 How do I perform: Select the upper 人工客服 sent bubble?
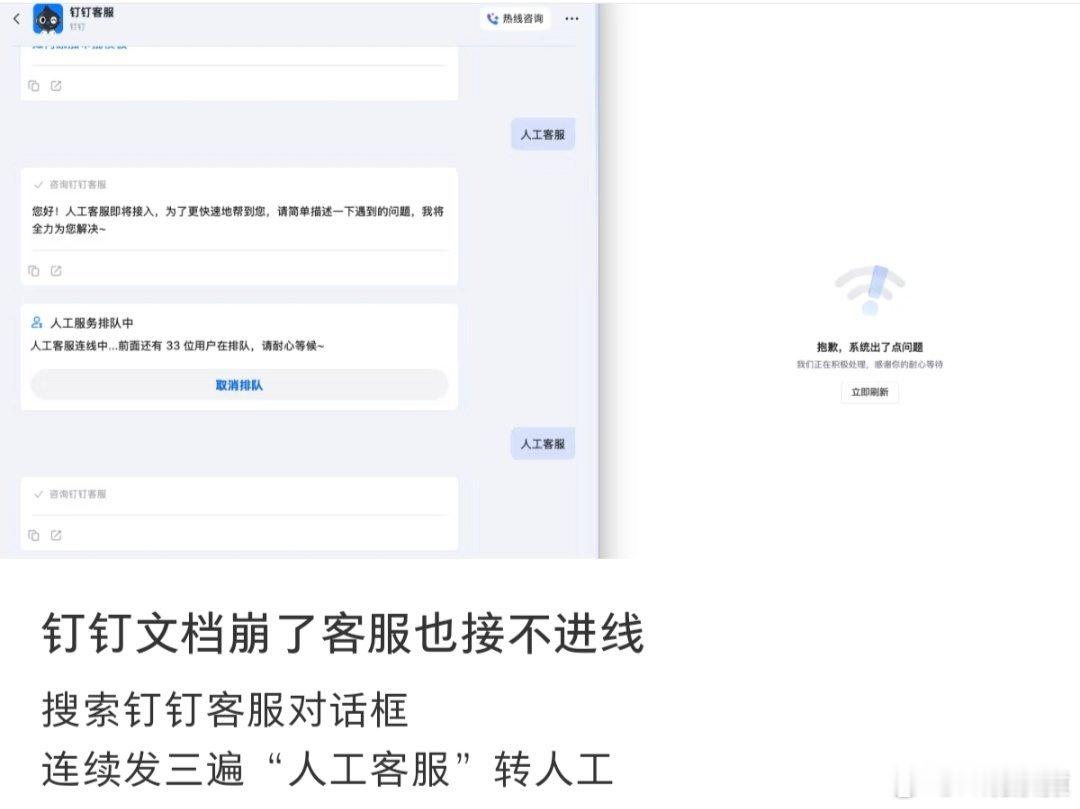tap(542, 133)
